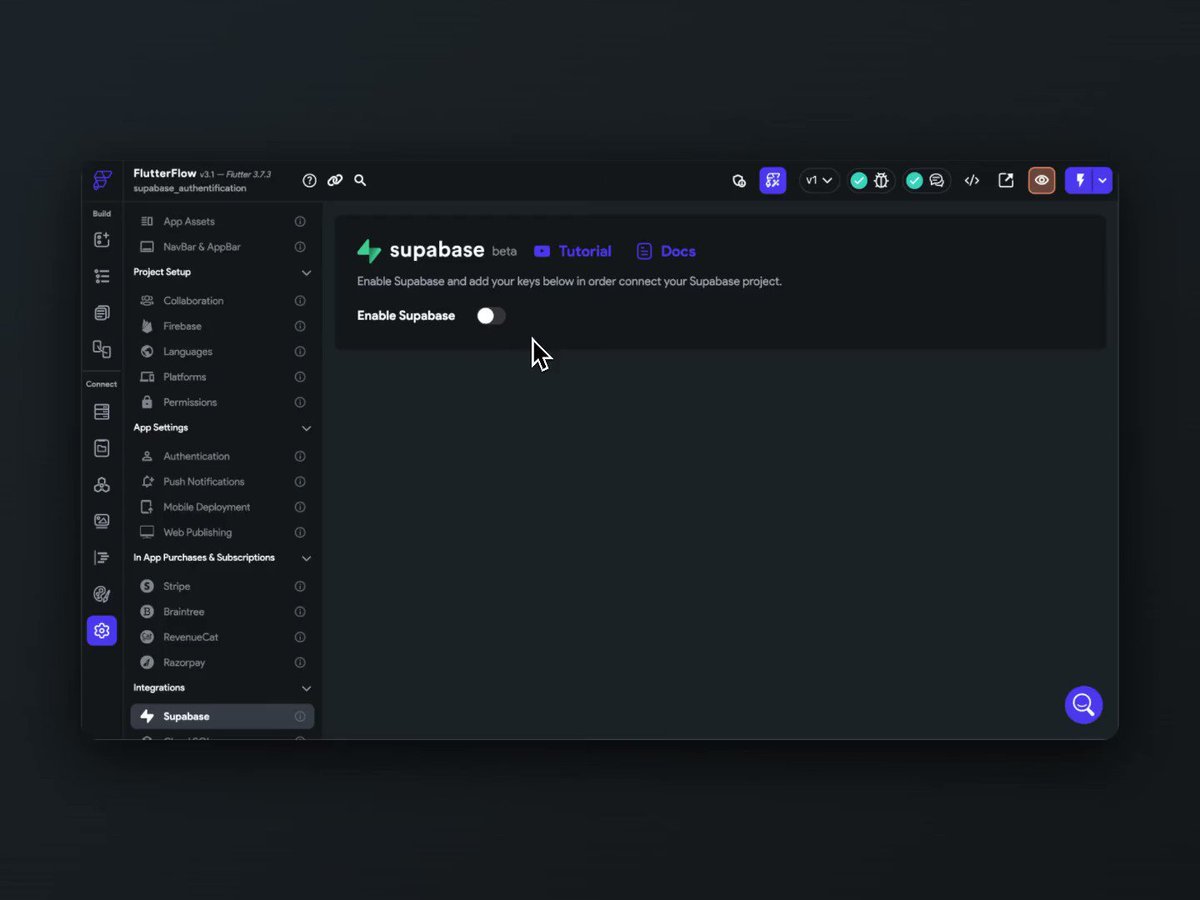Open the Widget Tree list icon

[x=102, y=276]
